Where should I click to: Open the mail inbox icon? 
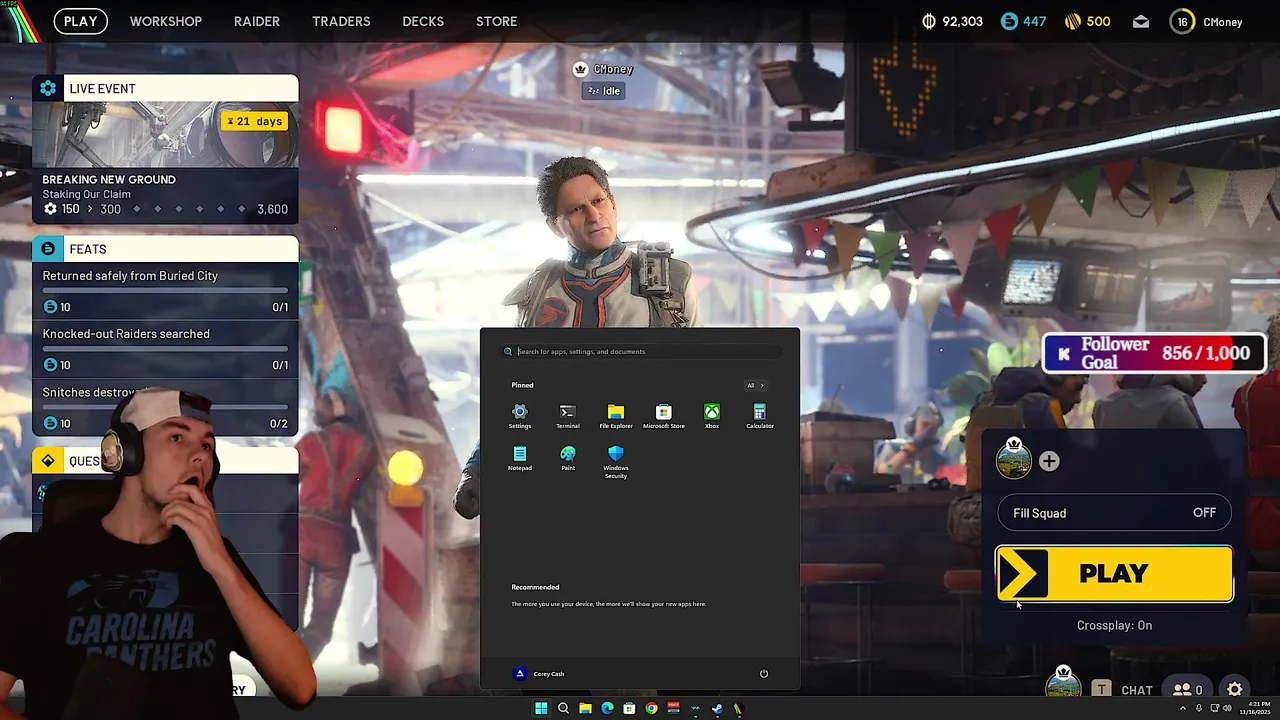pos(1141,22)
